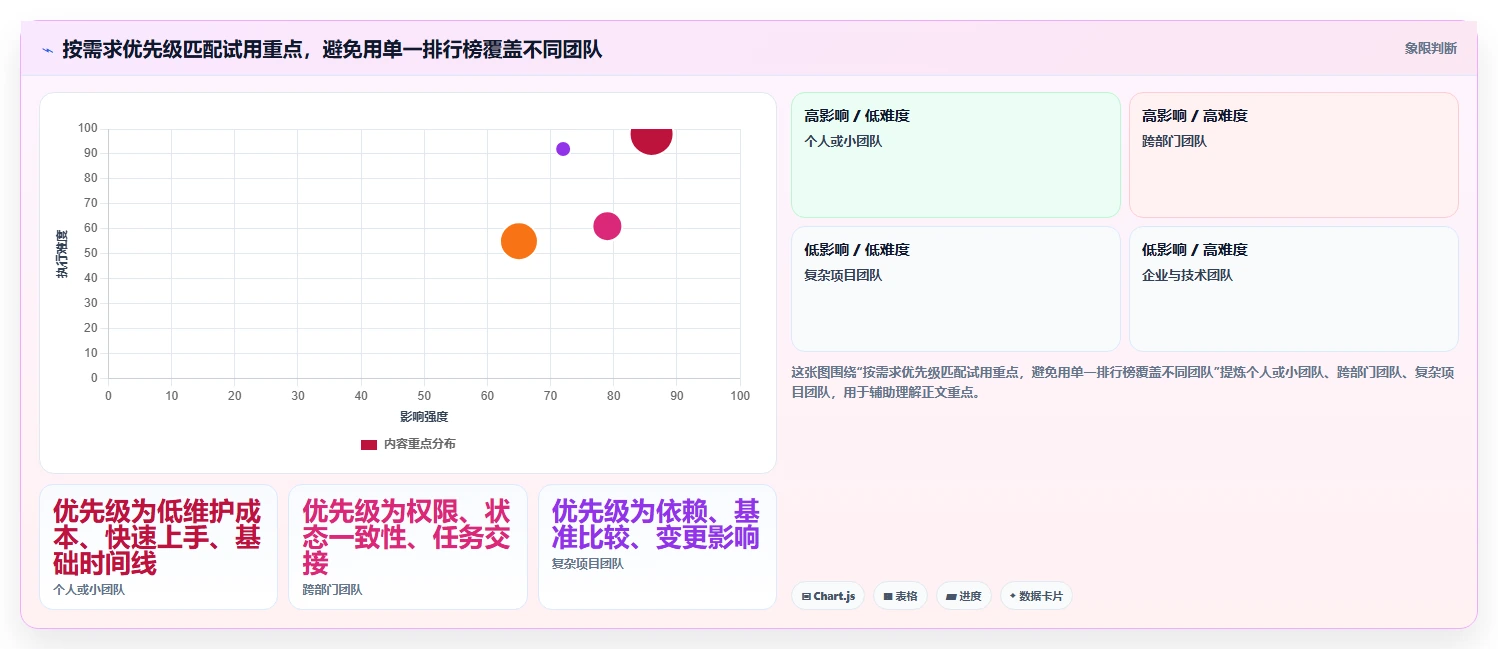Click 复杂项目团队 in the 低影响 / 低难度 card
Screen dimensions: 1498x649
coord(843,275)
